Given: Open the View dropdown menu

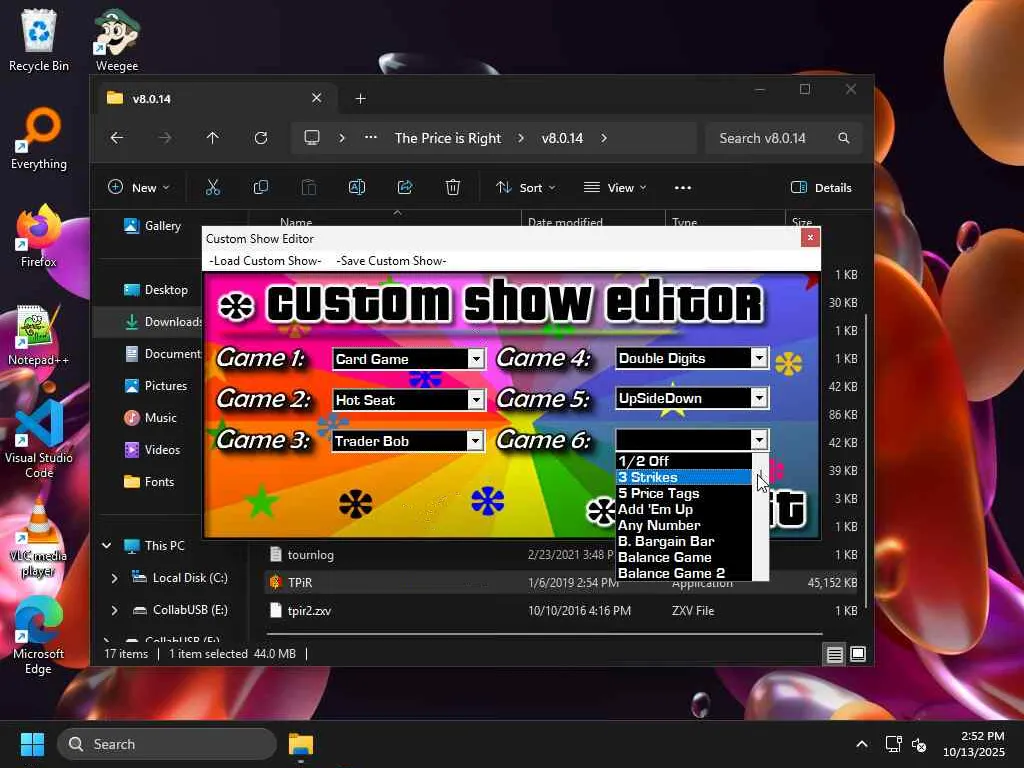Looking at the screenshot, I should click(615, 187).
